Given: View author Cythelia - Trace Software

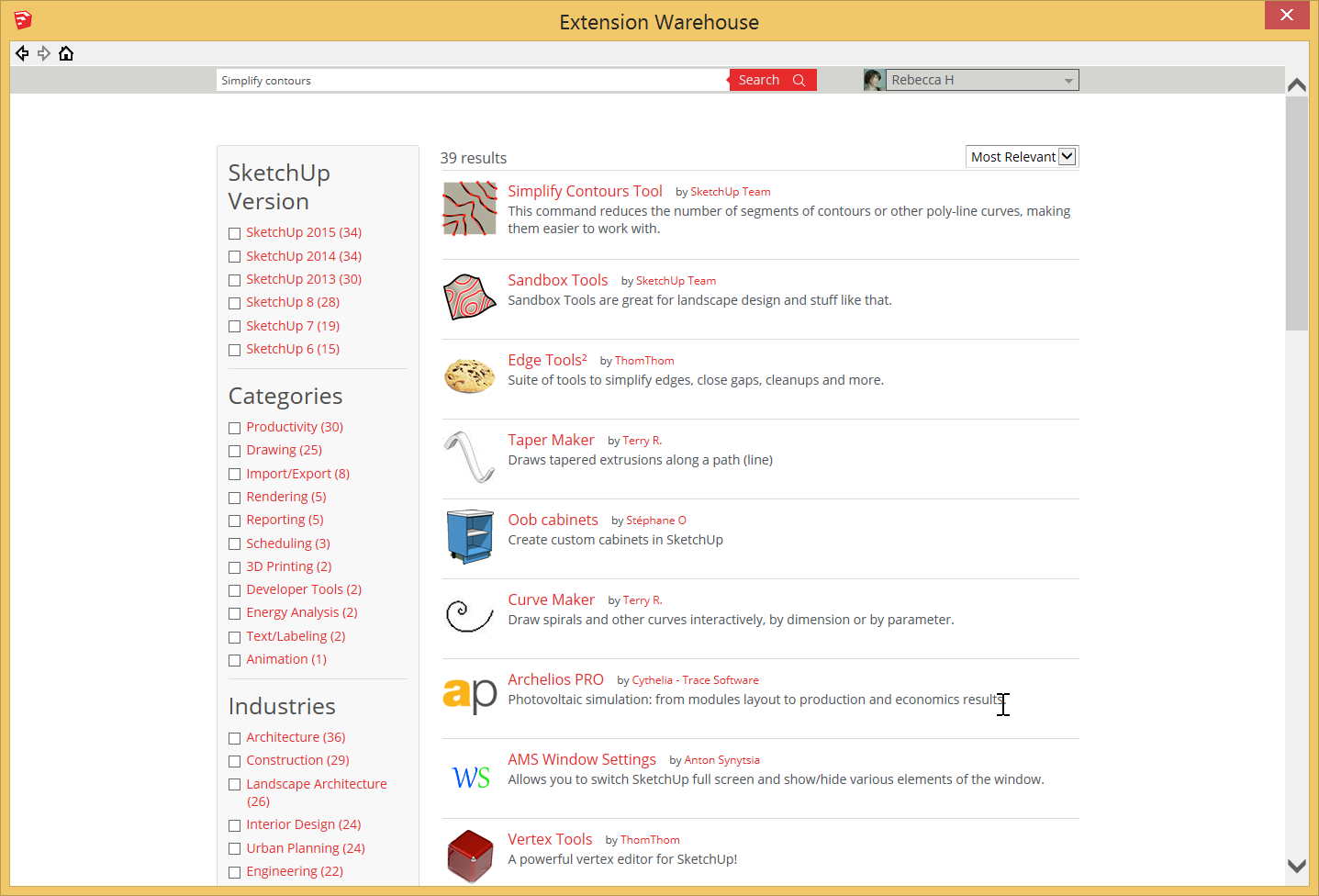Looking at the screenshot, I should [x=695, y=680].
